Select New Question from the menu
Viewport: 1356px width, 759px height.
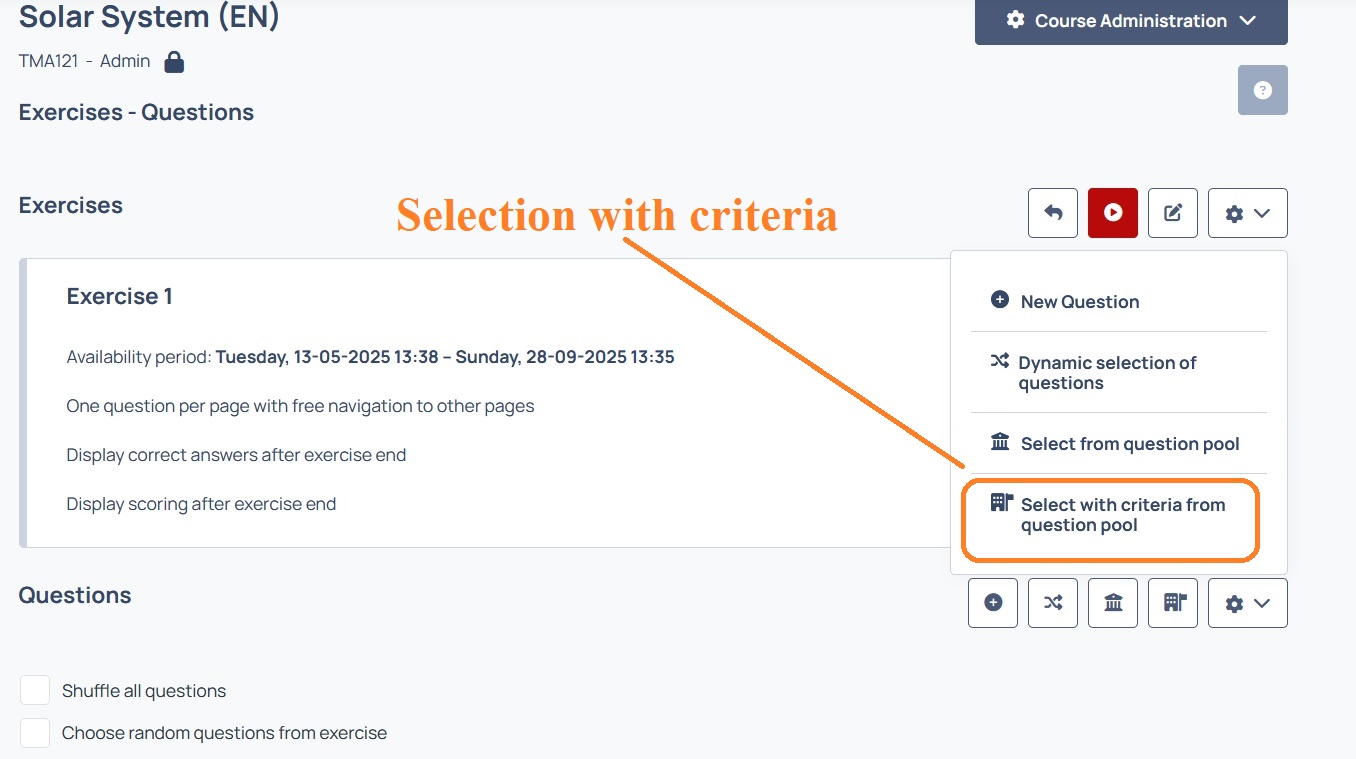[x=1118, y=301]
